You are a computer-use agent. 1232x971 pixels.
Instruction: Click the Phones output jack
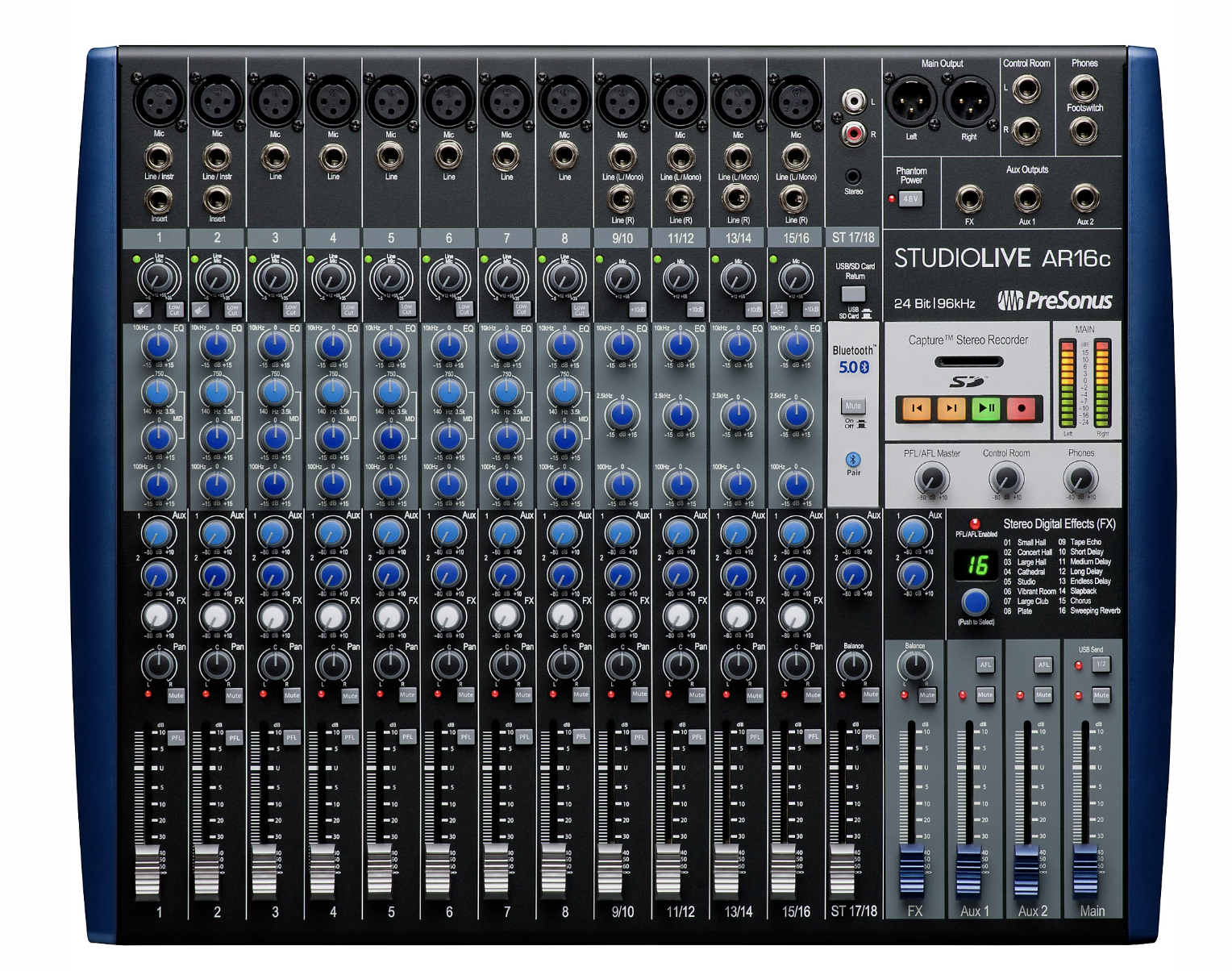[x=1084, y=87]
